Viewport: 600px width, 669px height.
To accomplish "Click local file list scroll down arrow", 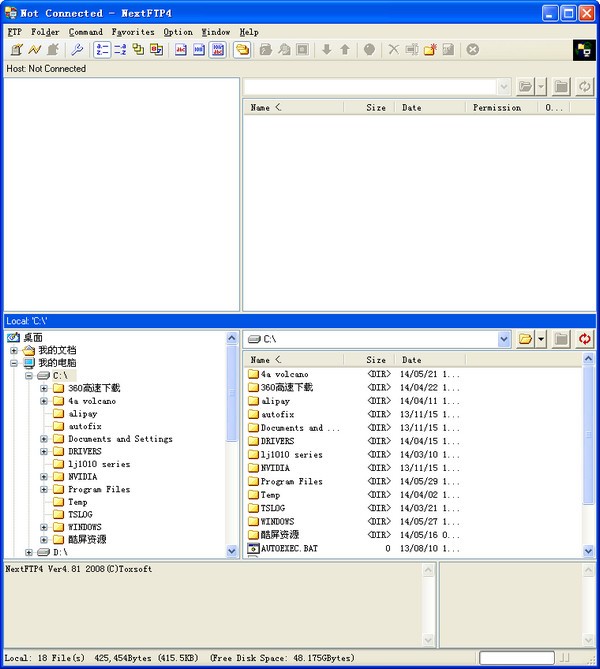I will 588,551.
